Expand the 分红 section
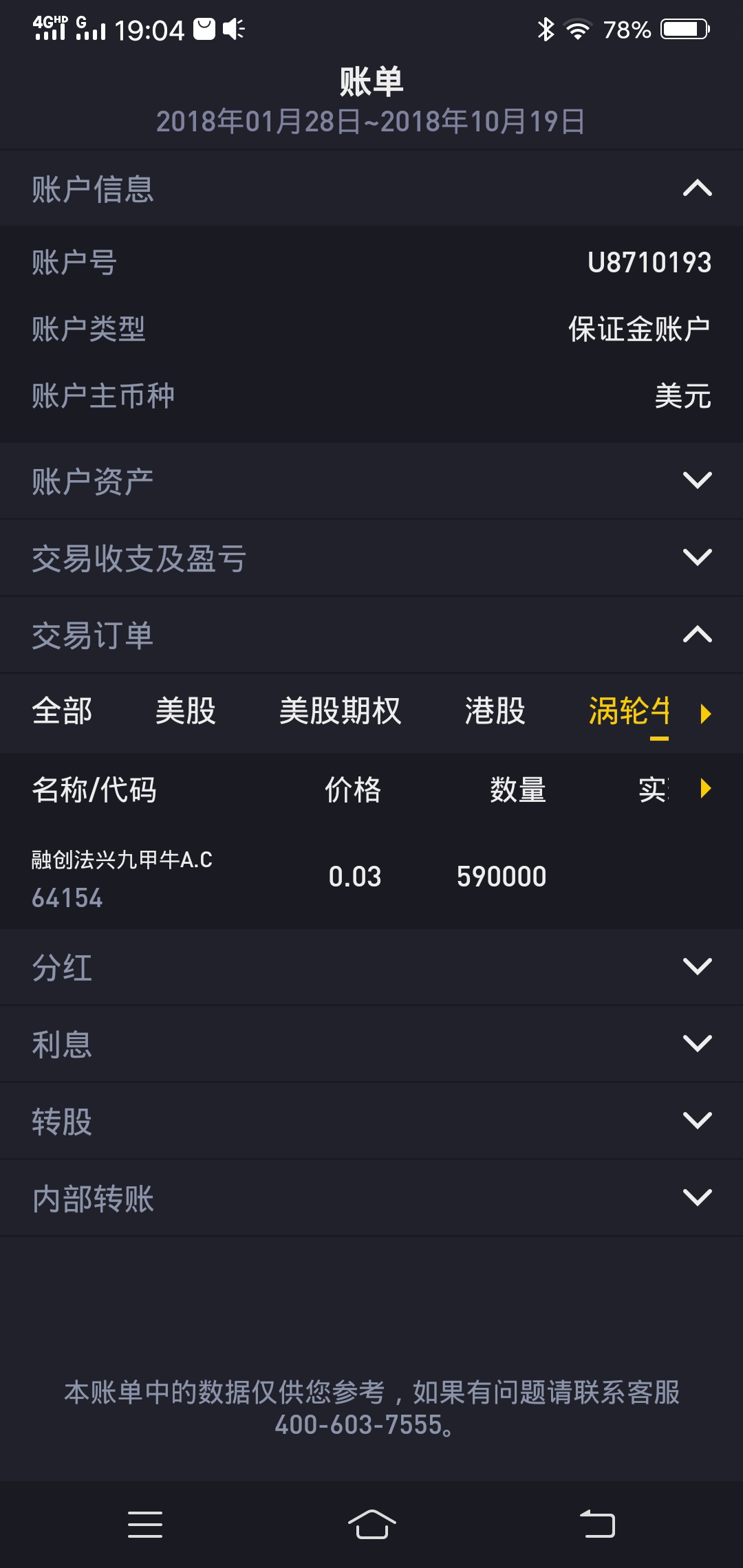743x1568 pixels. (697, 967)
